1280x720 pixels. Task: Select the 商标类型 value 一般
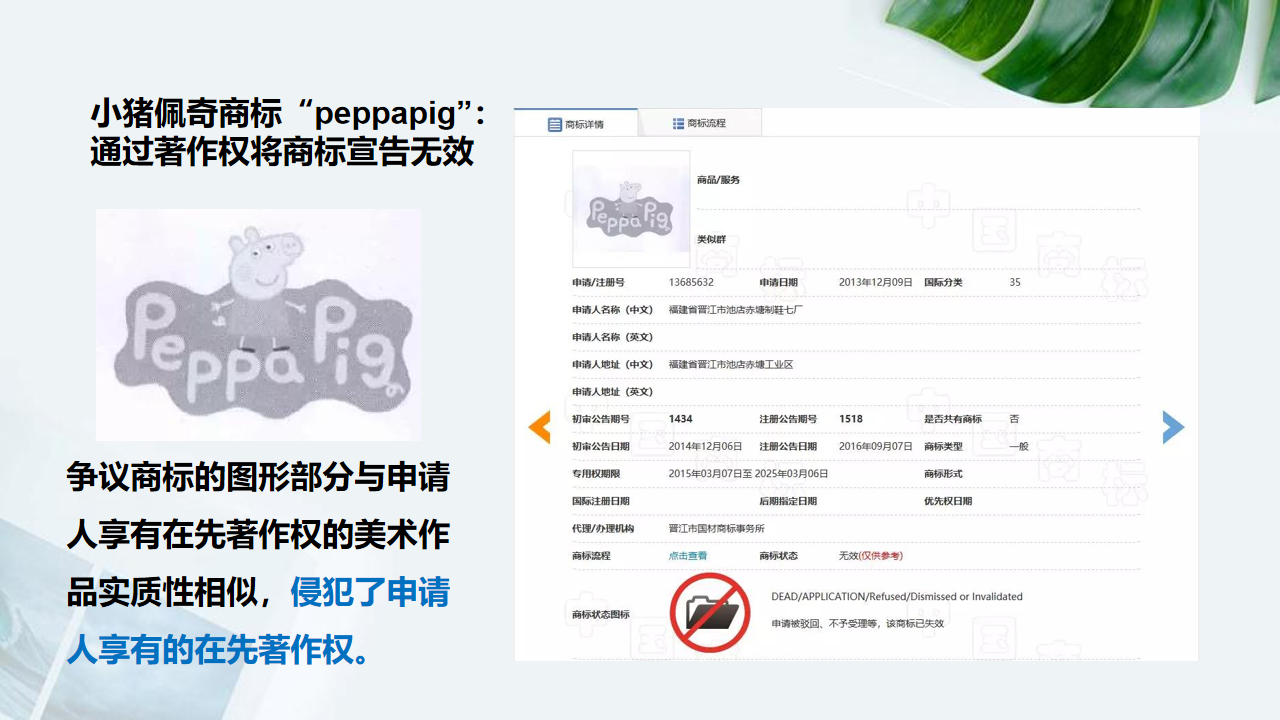(x=1018, y=446)
